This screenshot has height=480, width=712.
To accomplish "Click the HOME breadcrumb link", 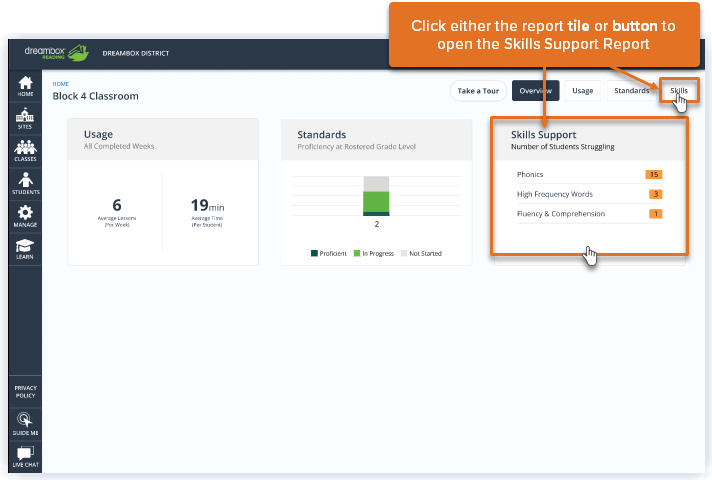I will (60, 84).
